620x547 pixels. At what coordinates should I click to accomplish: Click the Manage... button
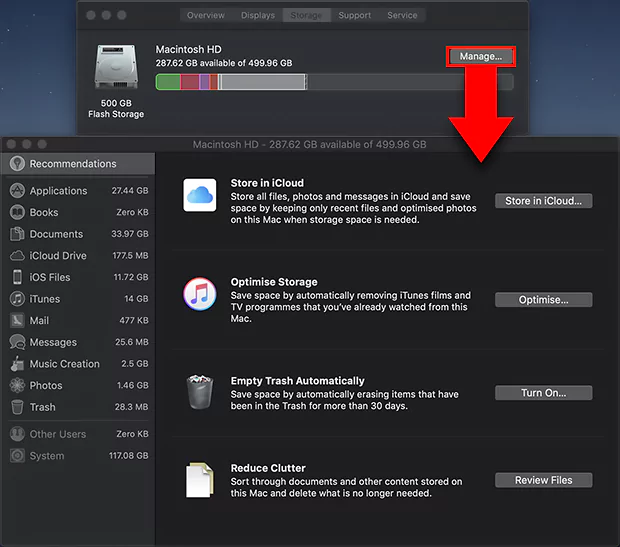point(481,57)
